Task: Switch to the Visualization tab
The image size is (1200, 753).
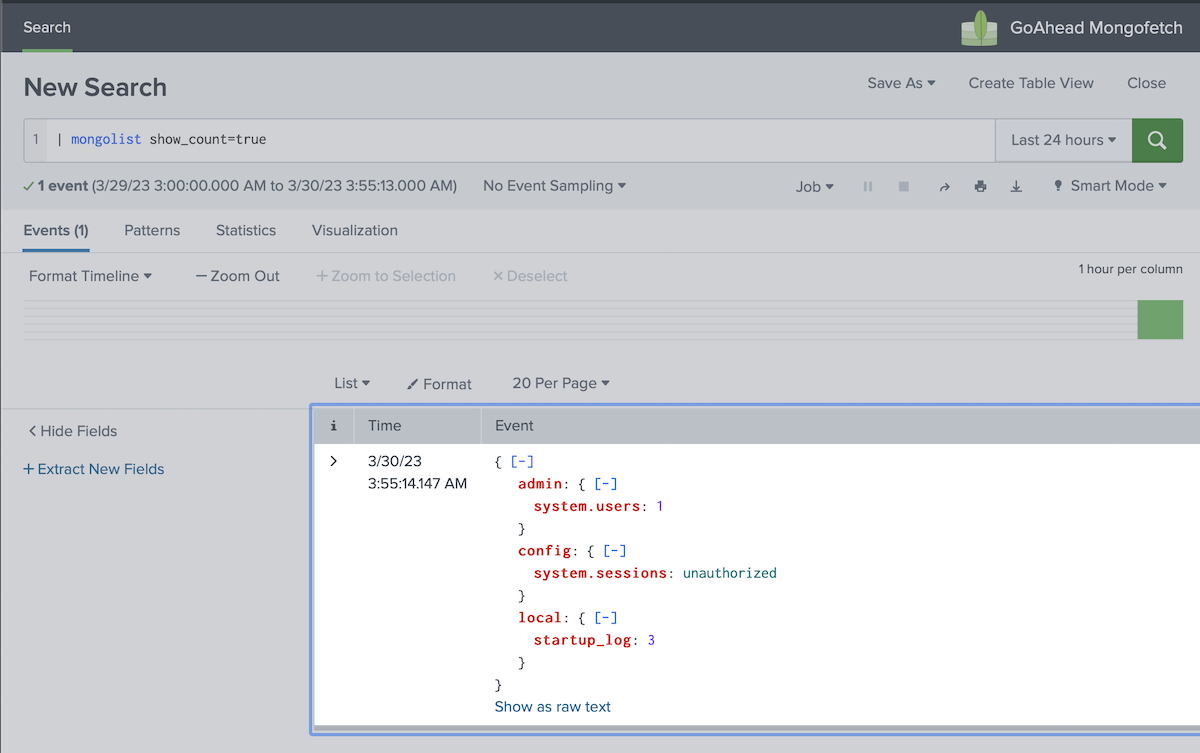Action: pos(355,230)
